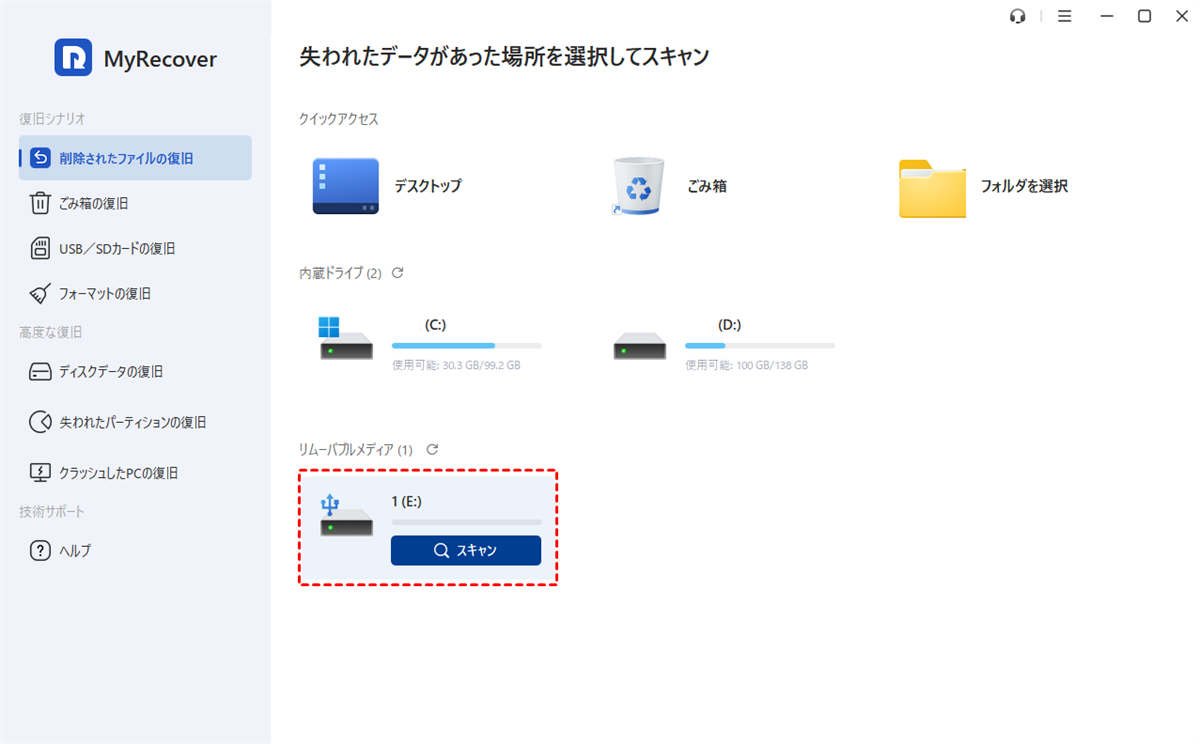1200x744 pixels.
Task: Open クラッシュしたPCの復旧 sidebar item
Action: click(135, 473)
